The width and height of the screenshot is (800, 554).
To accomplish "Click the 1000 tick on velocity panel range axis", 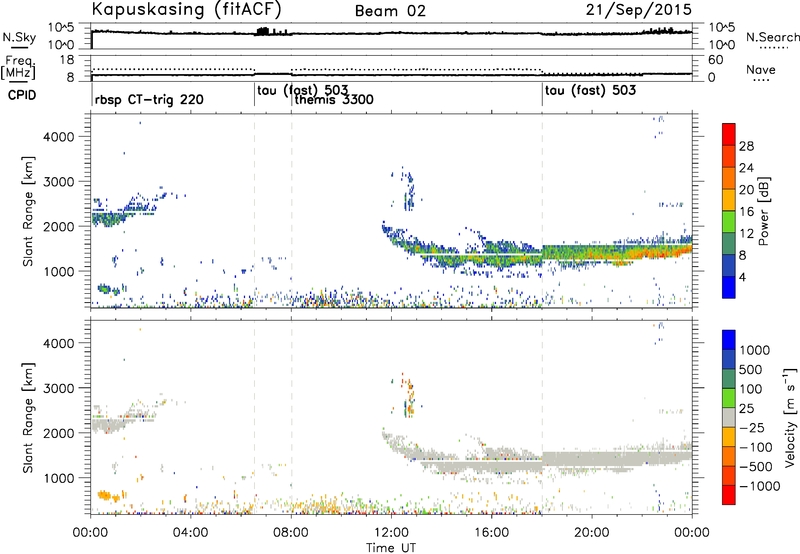I will tap(58, 478).
